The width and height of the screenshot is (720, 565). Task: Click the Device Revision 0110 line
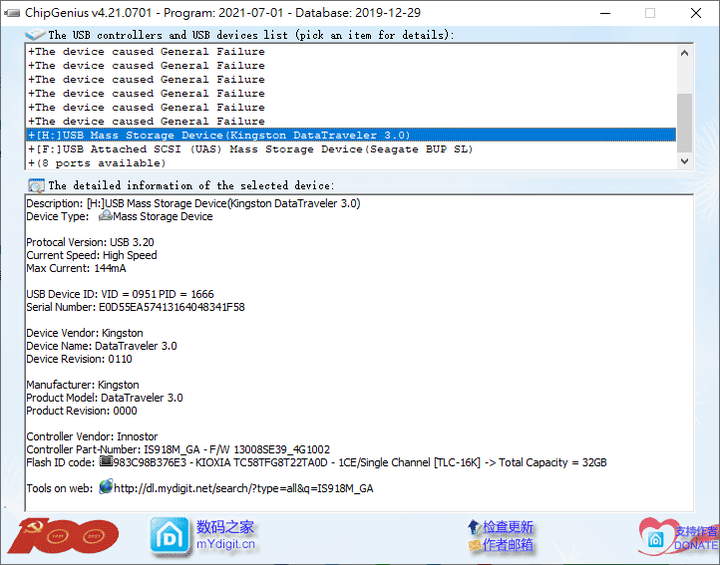coord(79,359)
